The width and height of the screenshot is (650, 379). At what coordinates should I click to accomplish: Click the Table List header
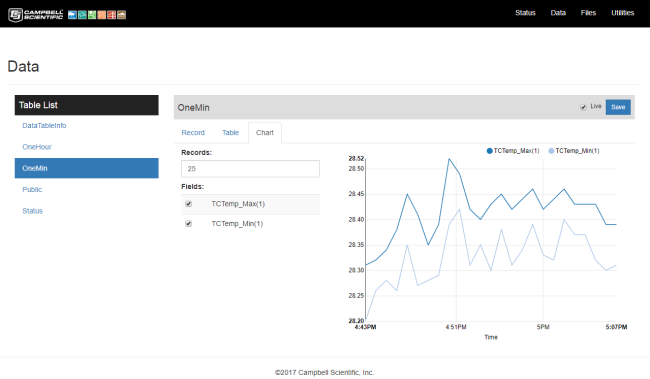87,105
